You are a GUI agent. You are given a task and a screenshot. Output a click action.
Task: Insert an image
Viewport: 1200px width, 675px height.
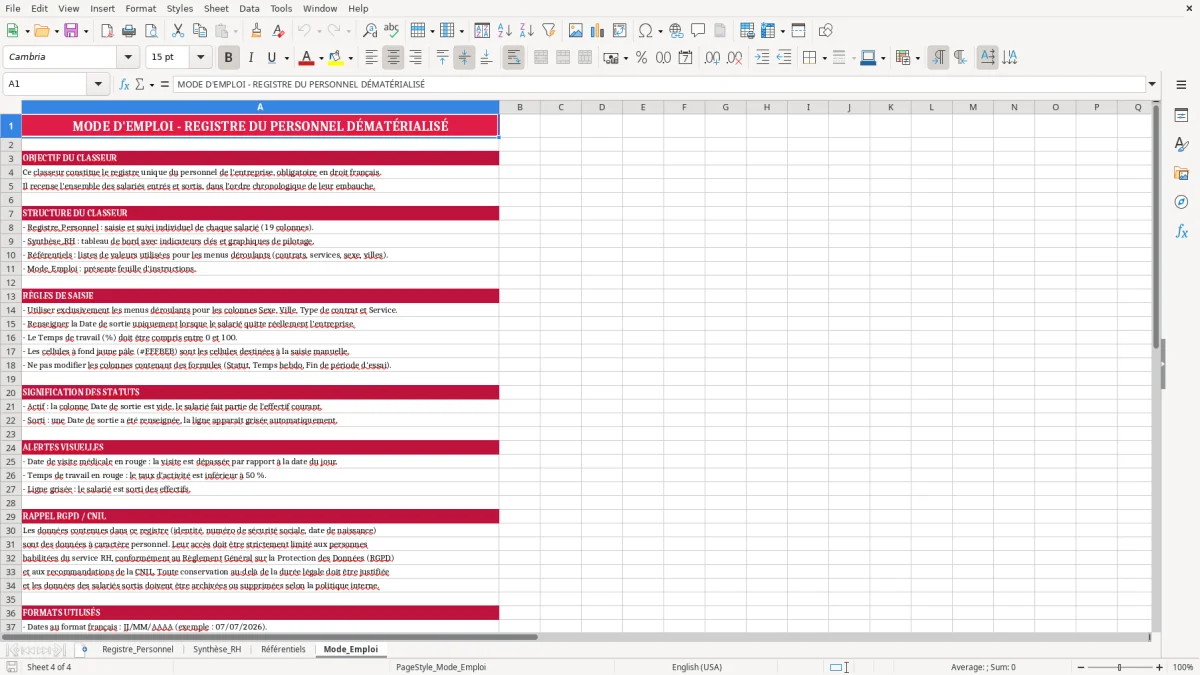pos(576,31)
